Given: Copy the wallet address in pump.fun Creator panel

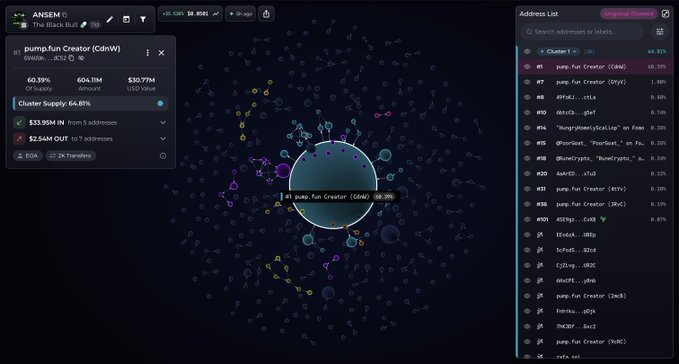Looking at the screenshot, I should point(71,58).
